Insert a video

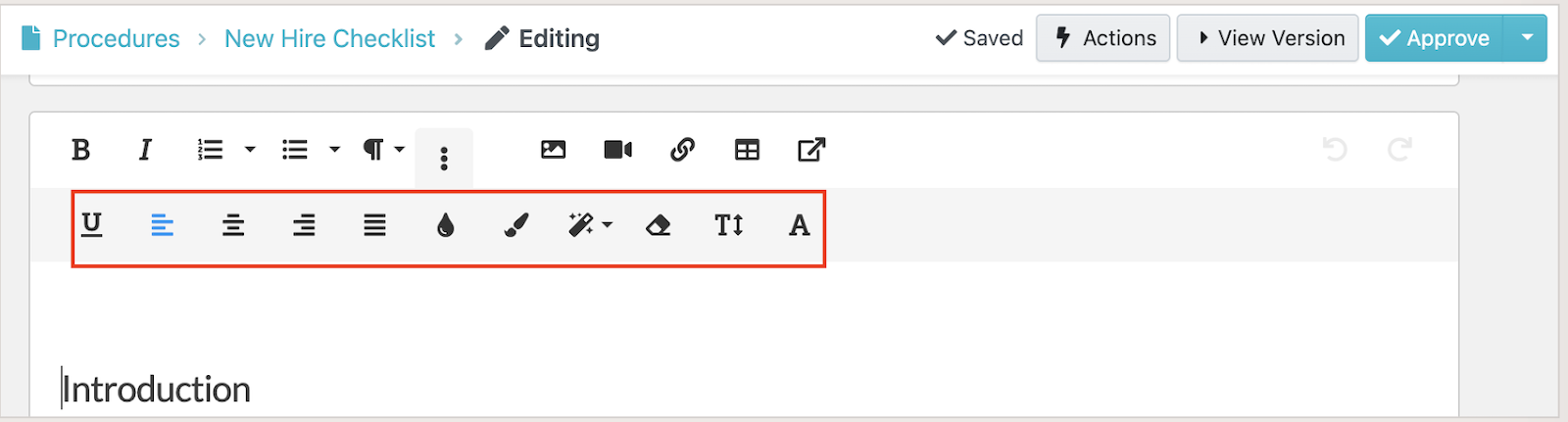pos(618,150)
